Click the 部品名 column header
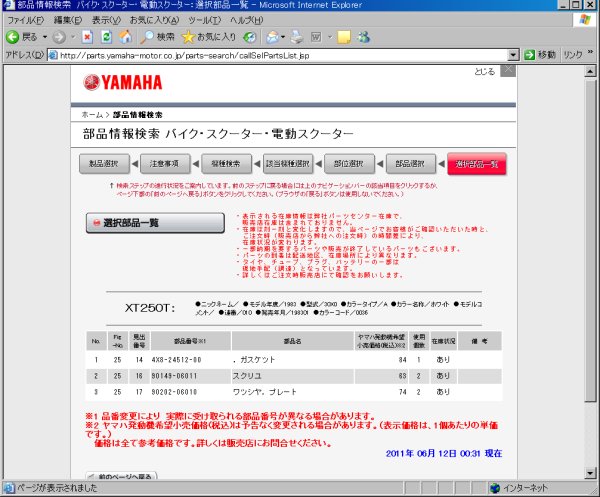The image size is (600, 497). click(x=293, y=341)
